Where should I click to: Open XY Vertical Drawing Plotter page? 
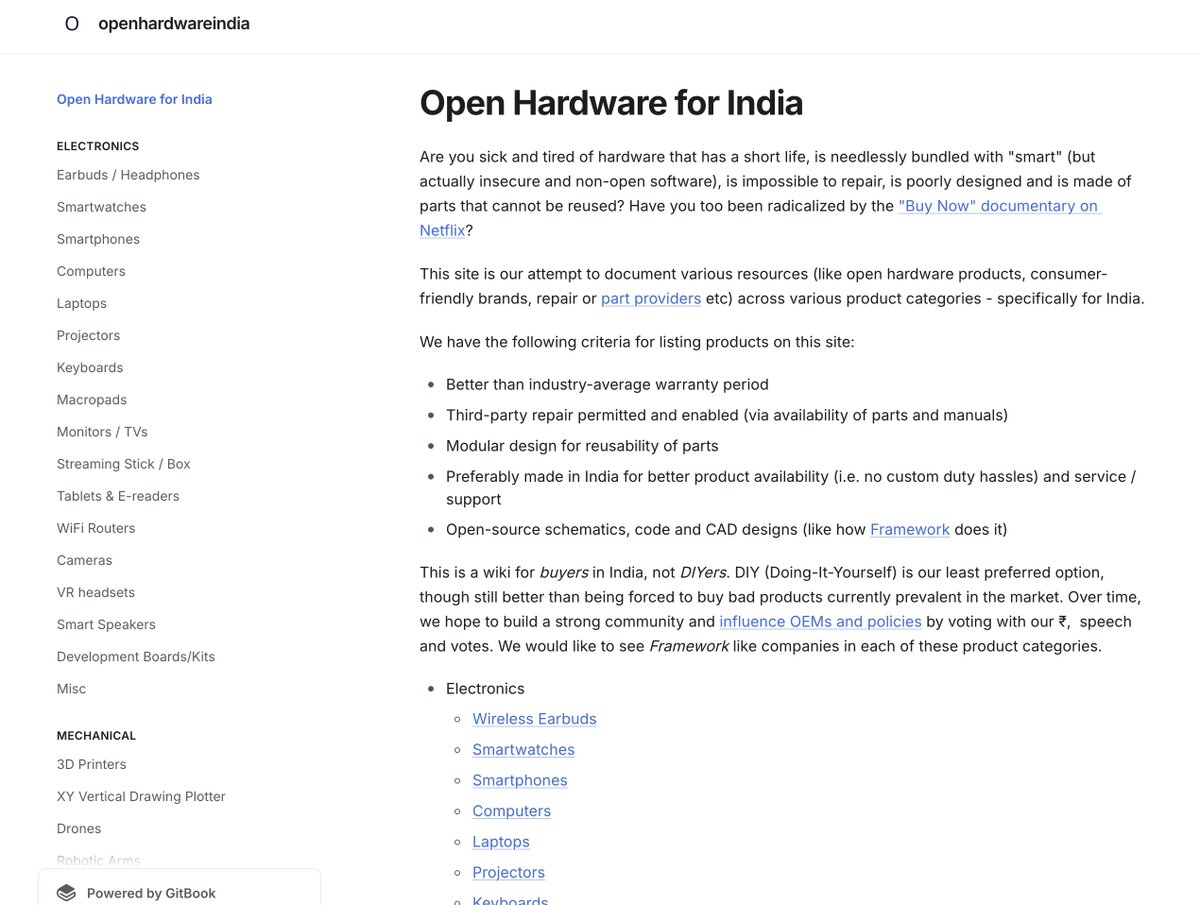(141, 795)
